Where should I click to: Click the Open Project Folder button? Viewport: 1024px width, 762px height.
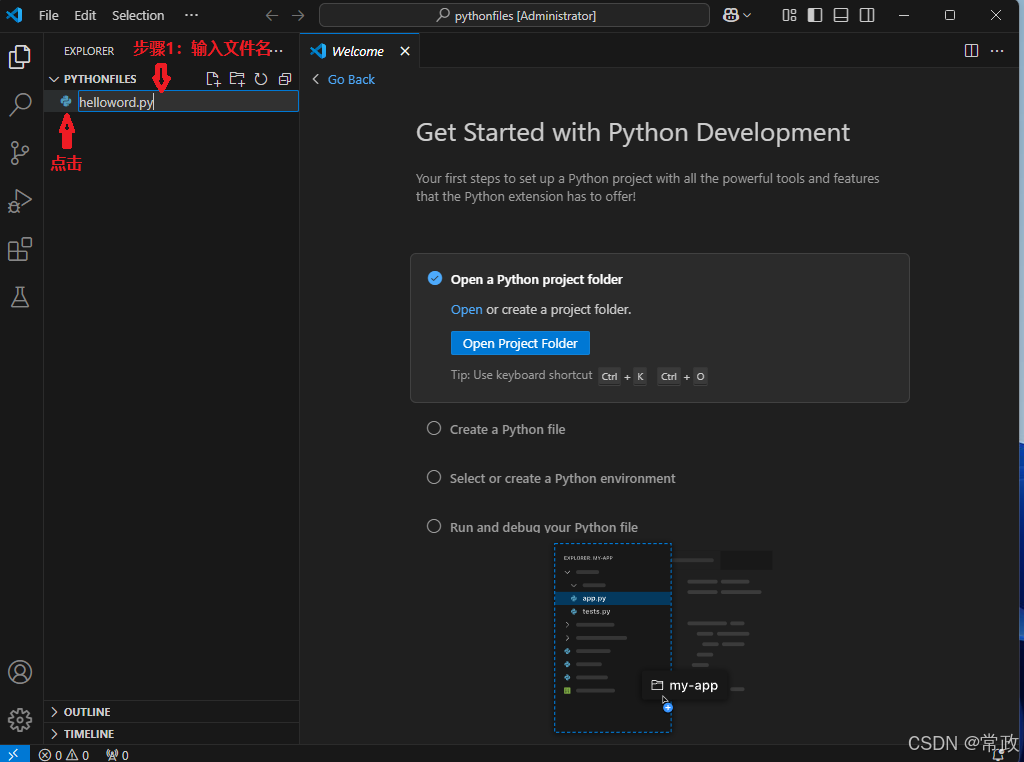[520, 343]
